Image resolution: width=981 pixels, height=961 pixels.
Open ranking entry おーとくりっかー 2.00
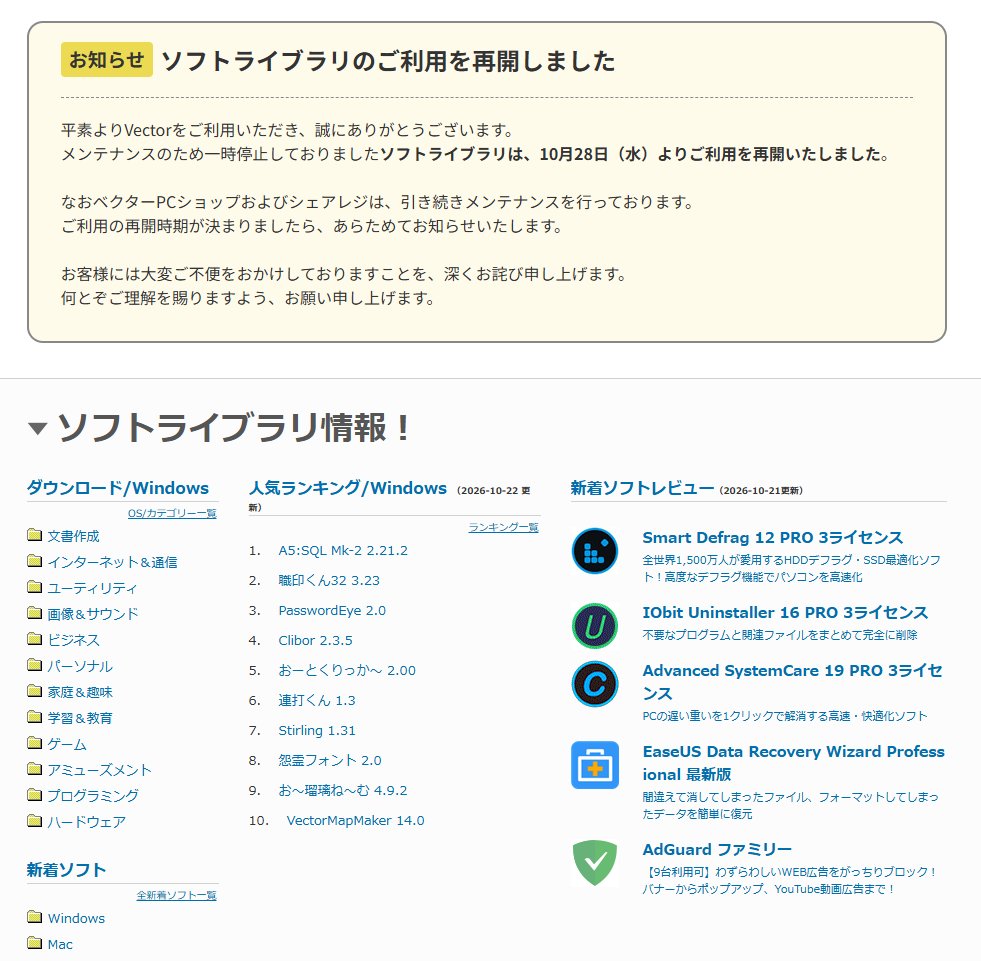coord(347,671)
